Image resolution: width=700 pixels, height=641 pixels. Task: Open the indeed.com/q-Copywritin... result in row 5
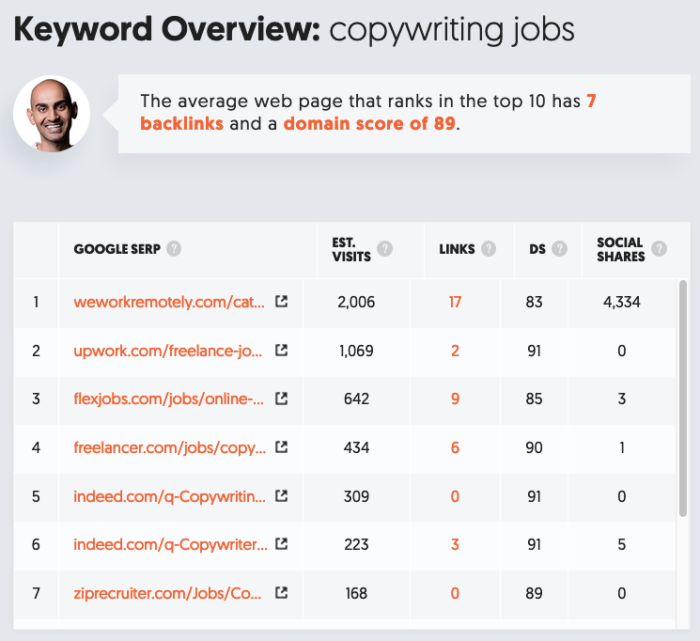coord(169,495)
